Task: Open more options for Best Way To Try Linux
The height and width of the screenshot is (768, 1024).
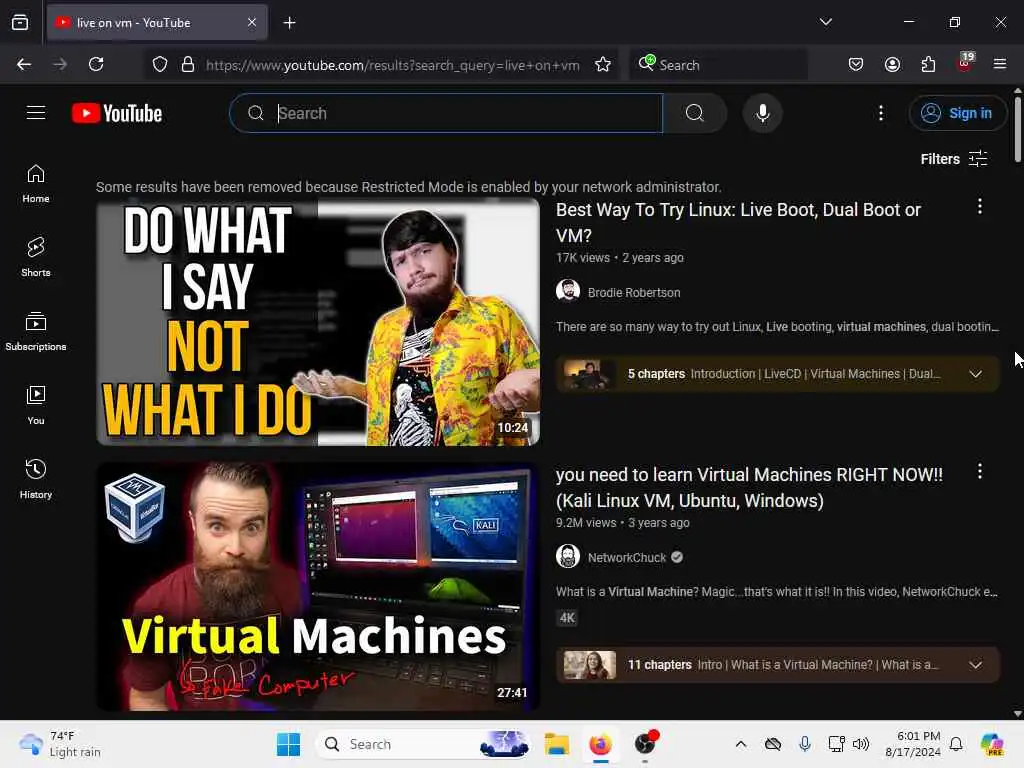Action: [980, 206]
